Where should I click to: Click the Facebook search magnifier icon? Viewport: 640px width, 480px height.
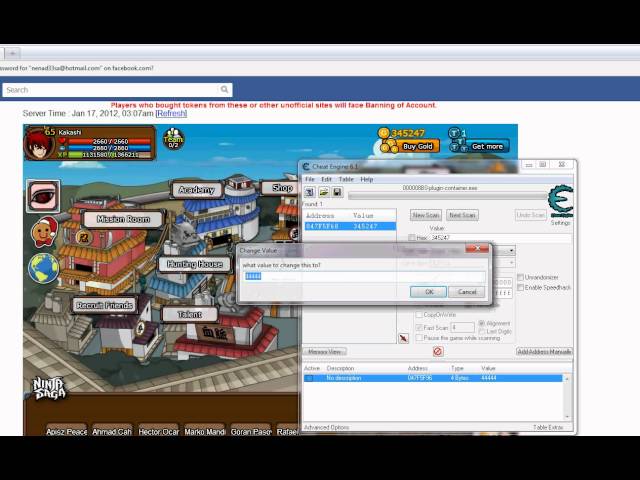[224, 89]
